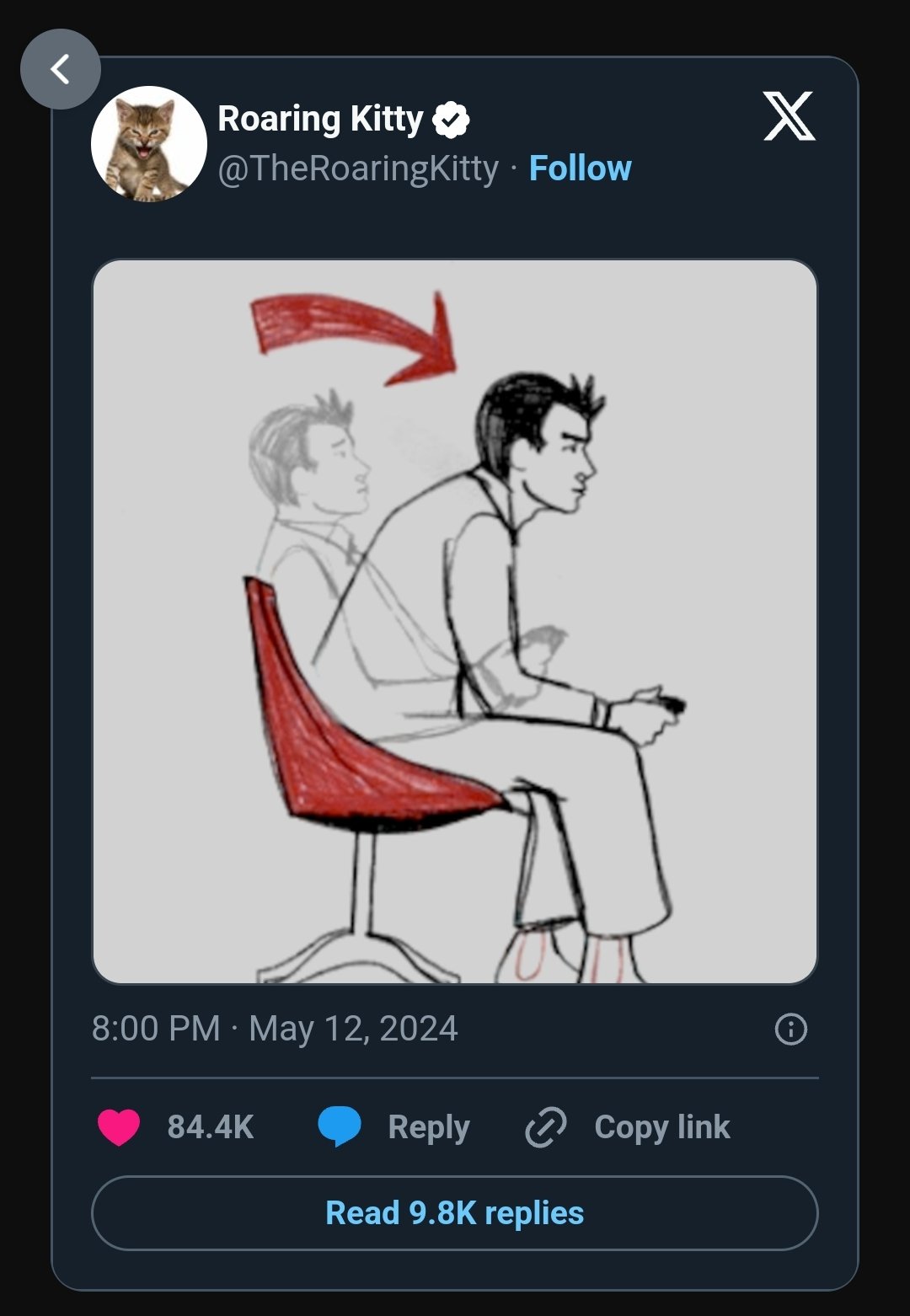Open the post timestamp 8:00 PM May 12
910x1316 pixels.
276,1026
